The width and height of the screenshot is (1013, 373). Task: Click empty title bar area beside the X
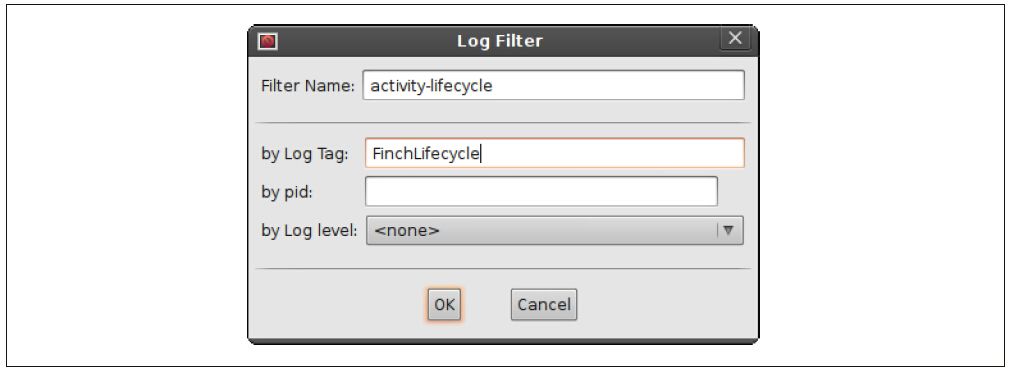[633, 41]
